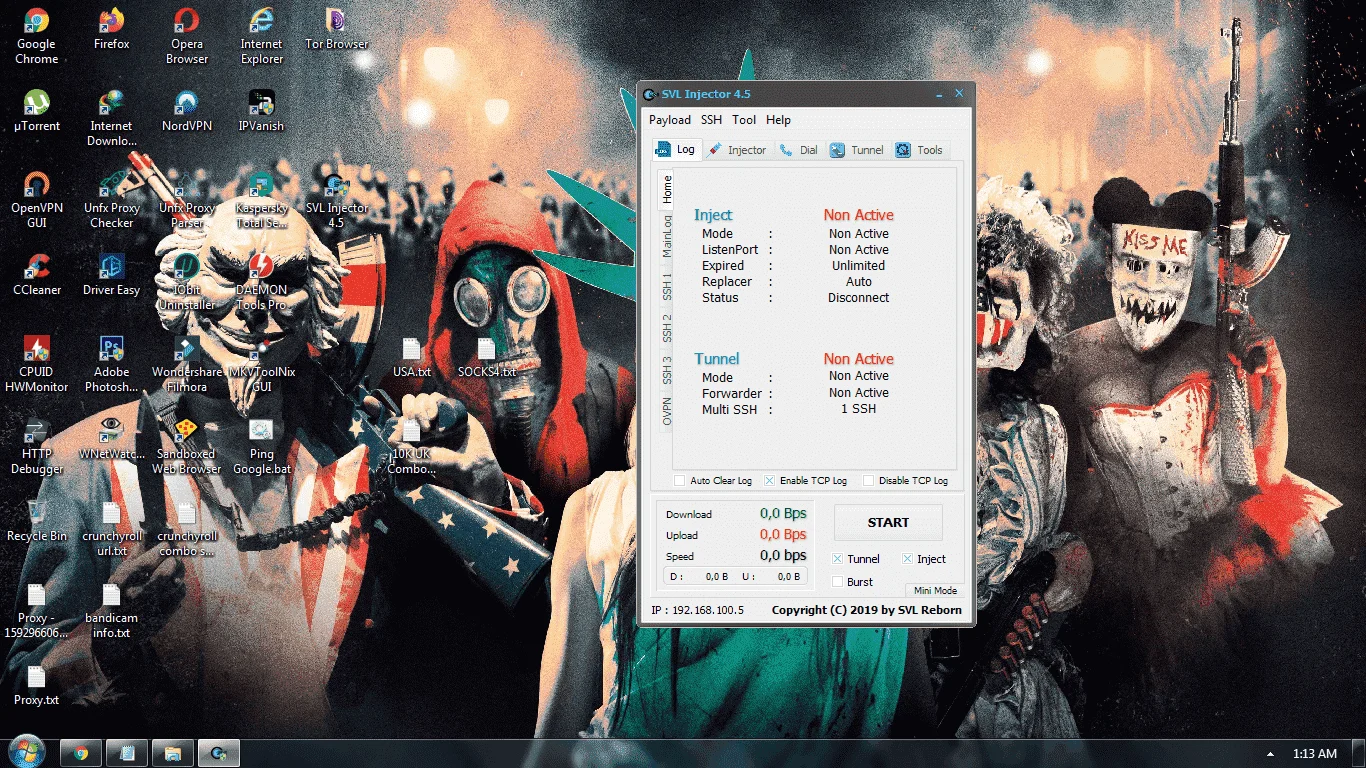Launch Sandboxed Web Browser shortcut
Viewport: 1366px width, 768px height.
pos(187,446)
